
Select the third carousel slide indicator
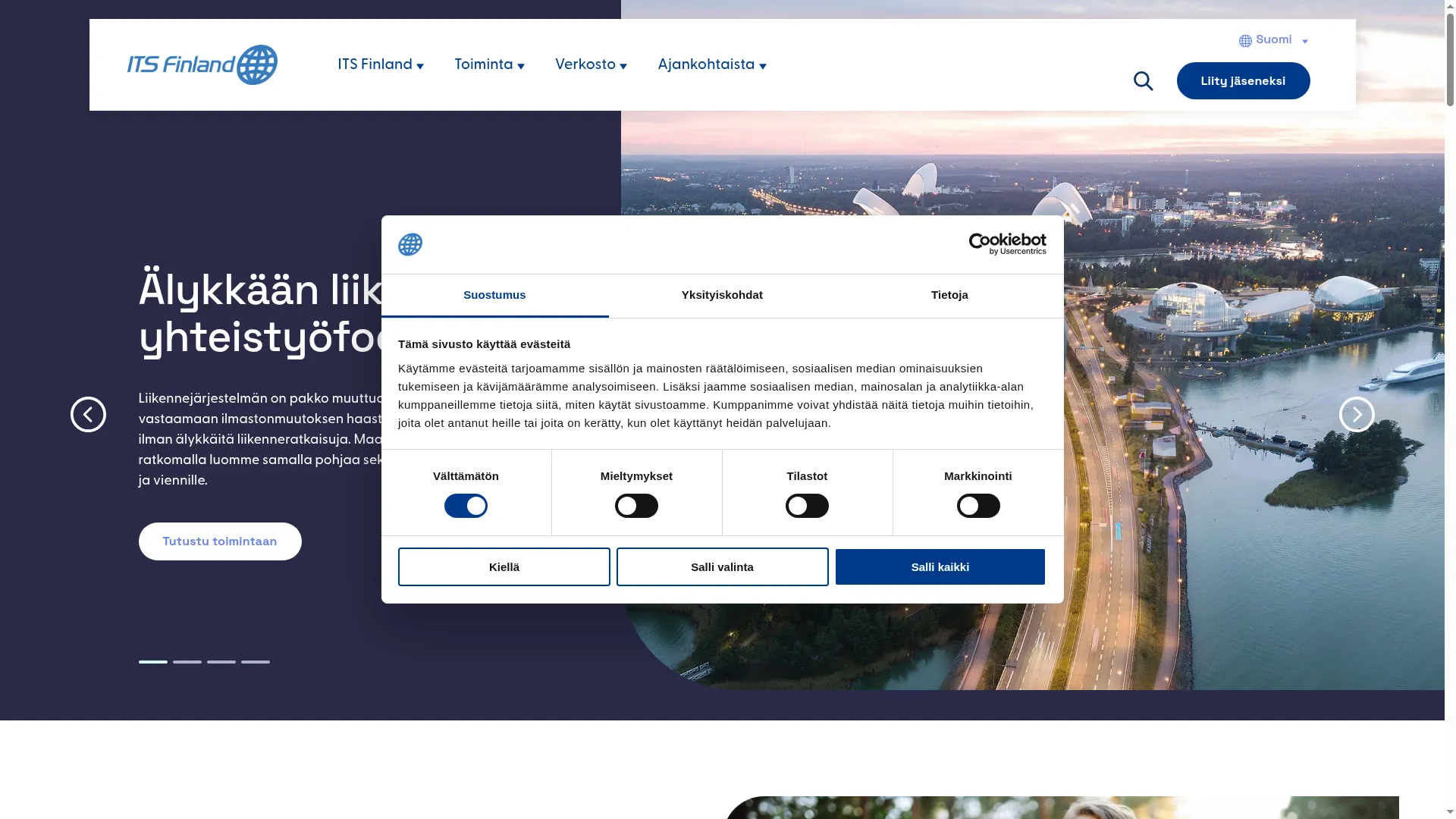pos(221,662)
